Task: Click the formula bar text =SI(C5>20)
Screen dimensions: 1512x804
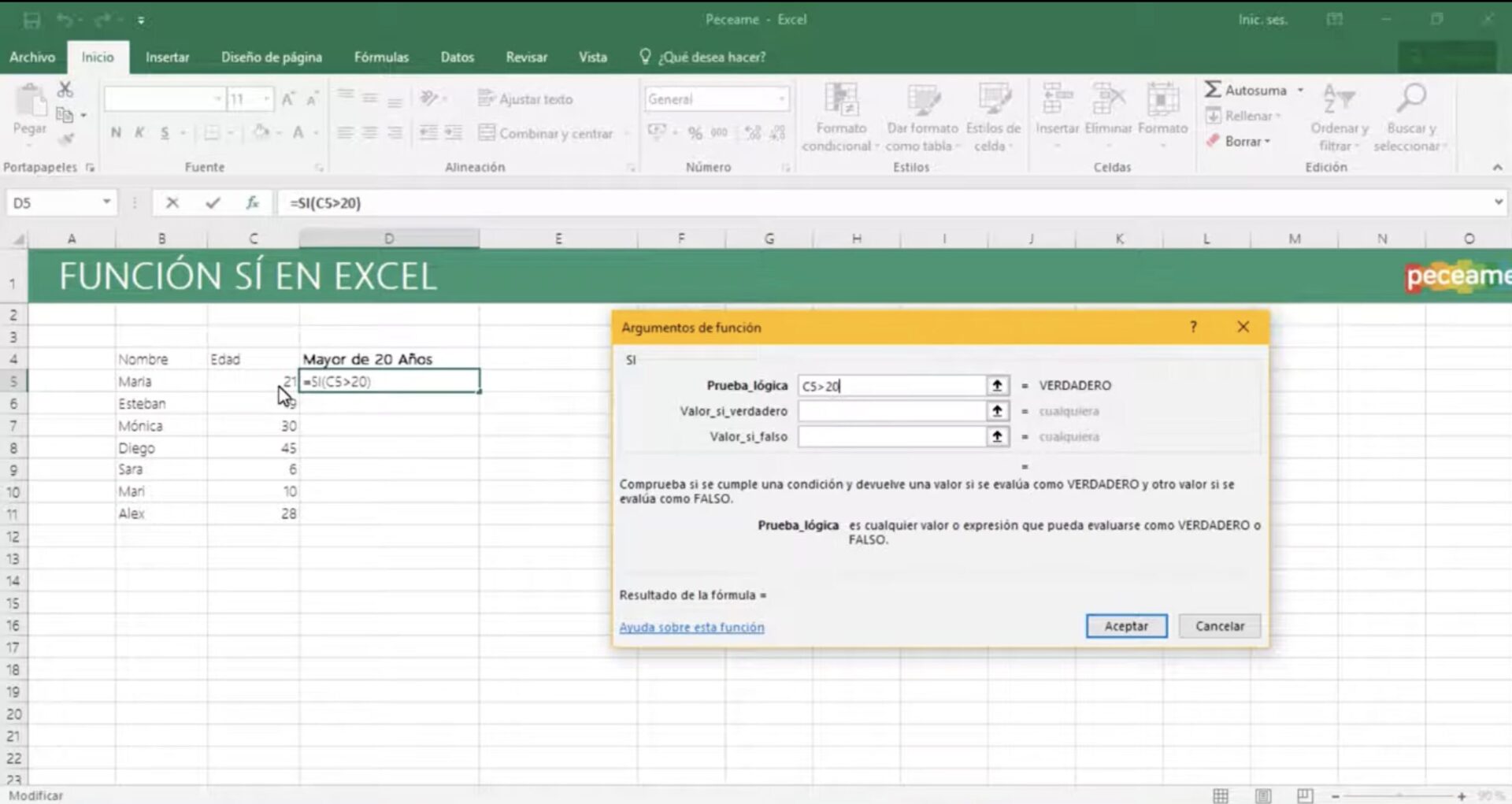Action: pos(325,202)
